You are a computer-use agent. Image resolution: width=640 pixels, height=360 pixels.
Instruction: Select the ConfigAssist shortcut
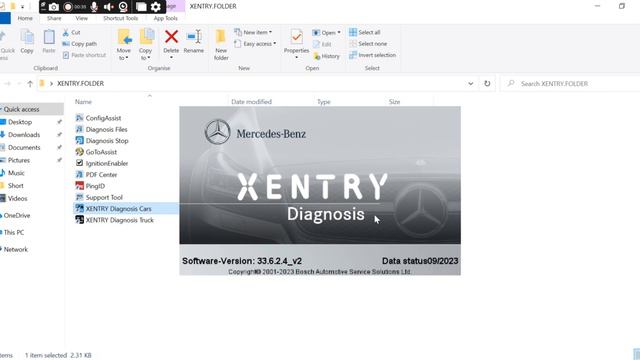(x=98, y=118)
